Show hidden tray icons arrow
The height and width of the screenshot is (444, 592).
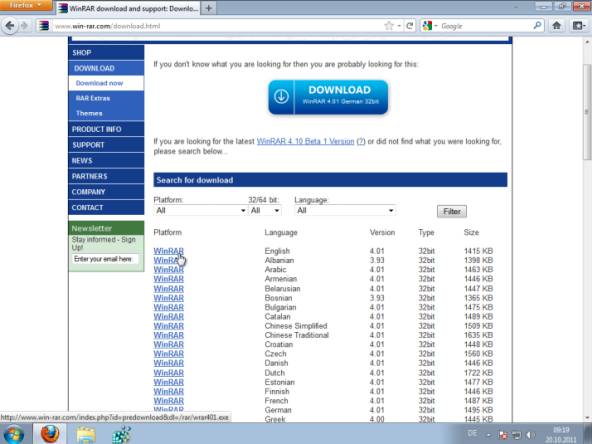[489, 435]
